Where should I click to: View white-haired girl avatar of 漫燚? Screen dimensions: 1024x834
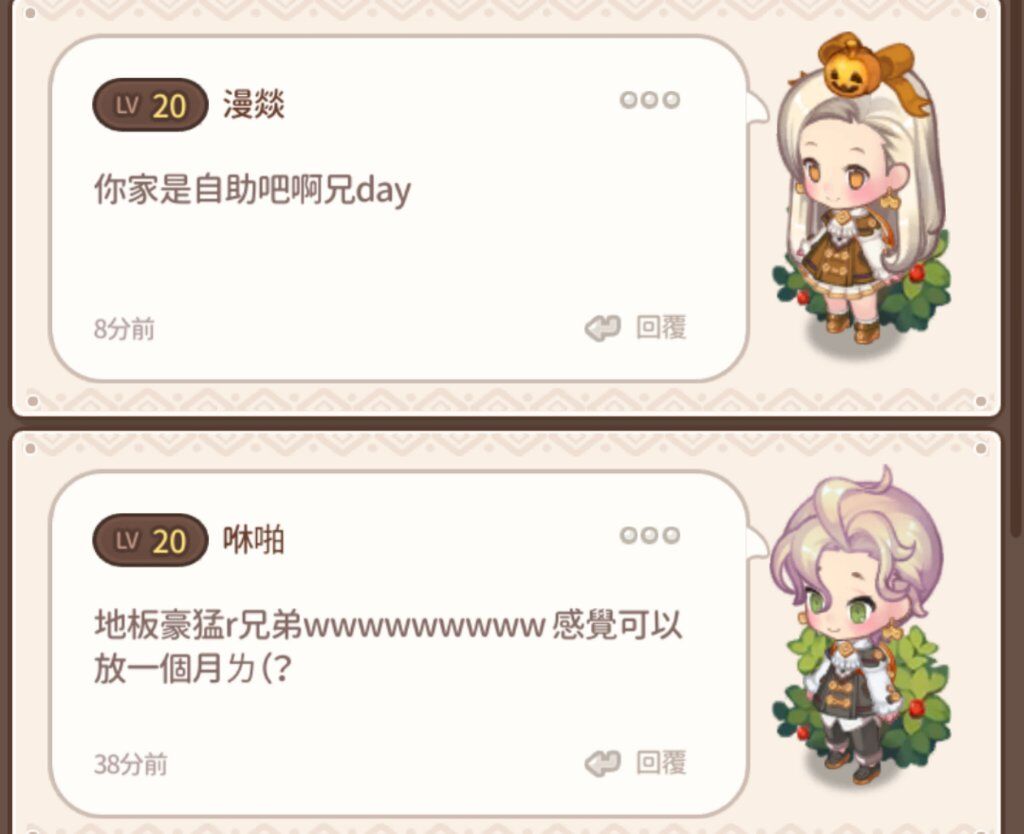(x=860, y=196)
